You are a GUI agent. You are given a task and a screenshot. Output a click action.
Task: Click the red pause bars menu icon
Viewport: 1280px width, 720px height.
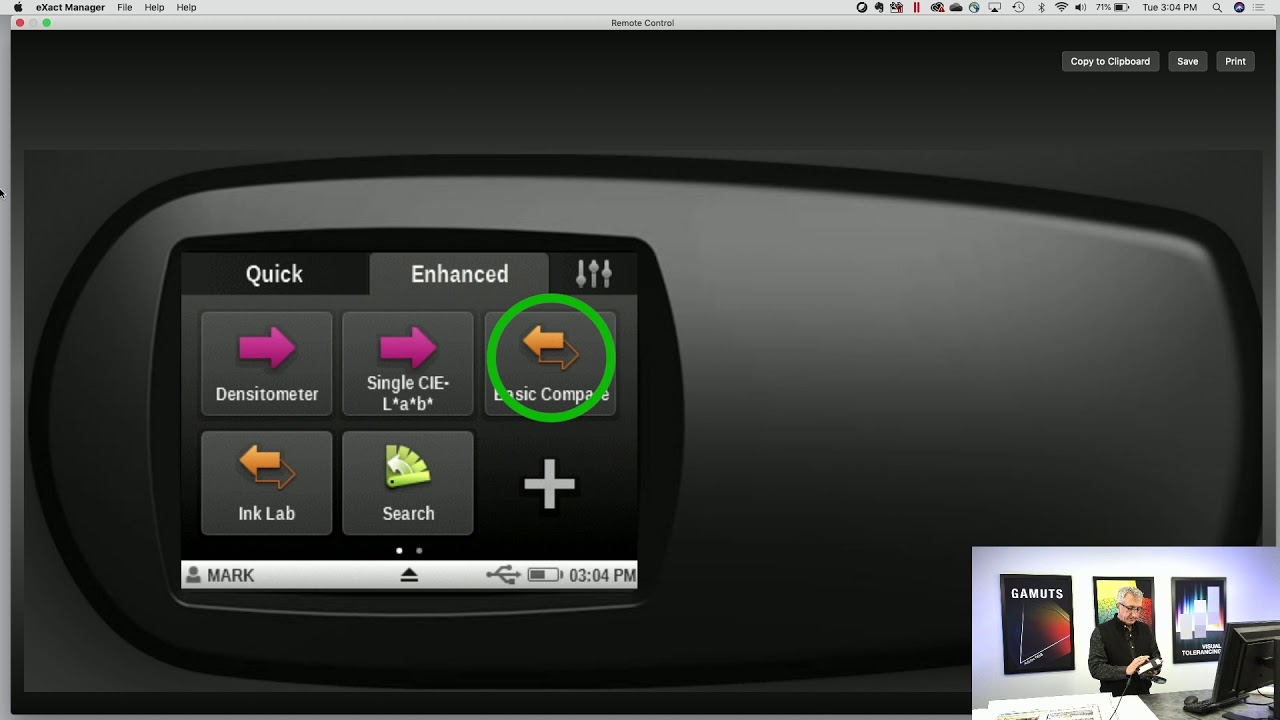click(916, 7)
